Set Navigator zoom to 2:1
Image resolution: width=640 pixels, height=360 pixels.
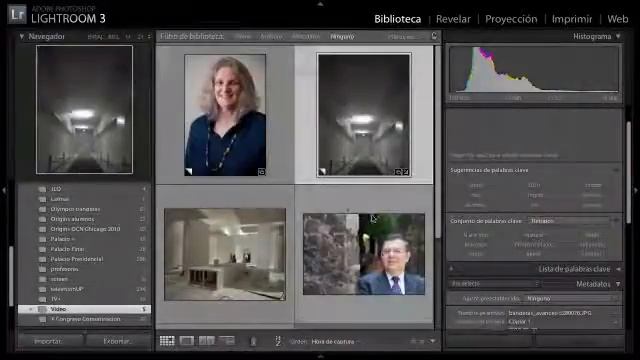point(140,37)
